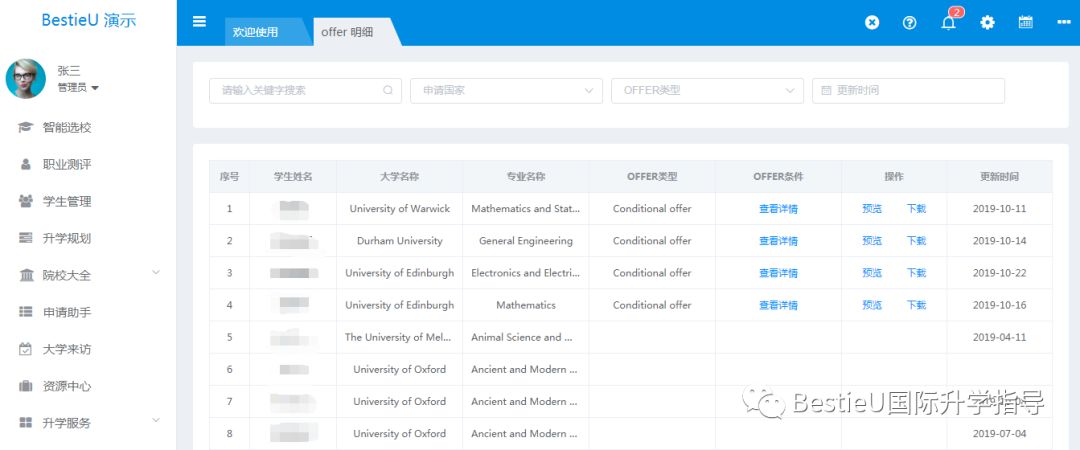Image resolution: width=1080 pixels, height=450 pixels.
Task: Click the 专业名称 column header
Action: tap(526, 176)
